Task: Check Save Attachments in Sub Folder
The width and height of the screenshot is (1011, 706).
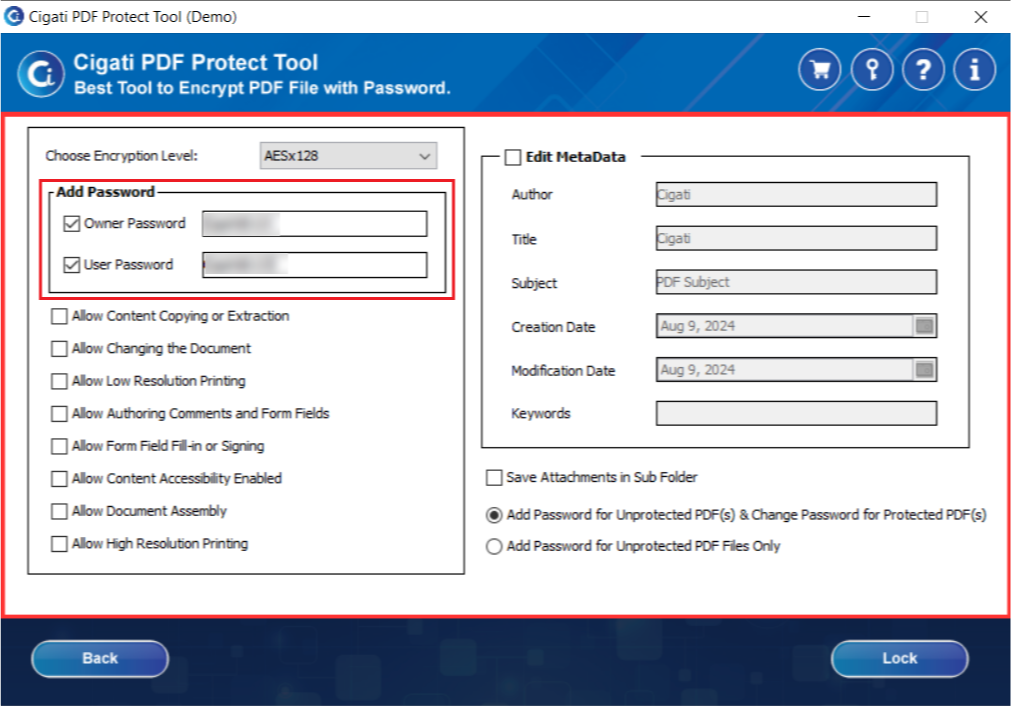Action: 494,478
